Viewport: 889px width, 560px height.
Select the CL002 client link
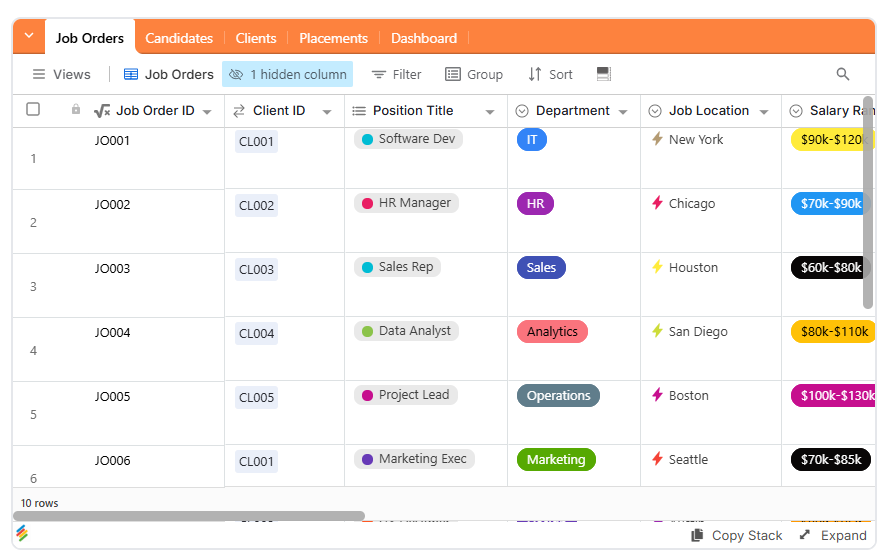click(256, 206)
